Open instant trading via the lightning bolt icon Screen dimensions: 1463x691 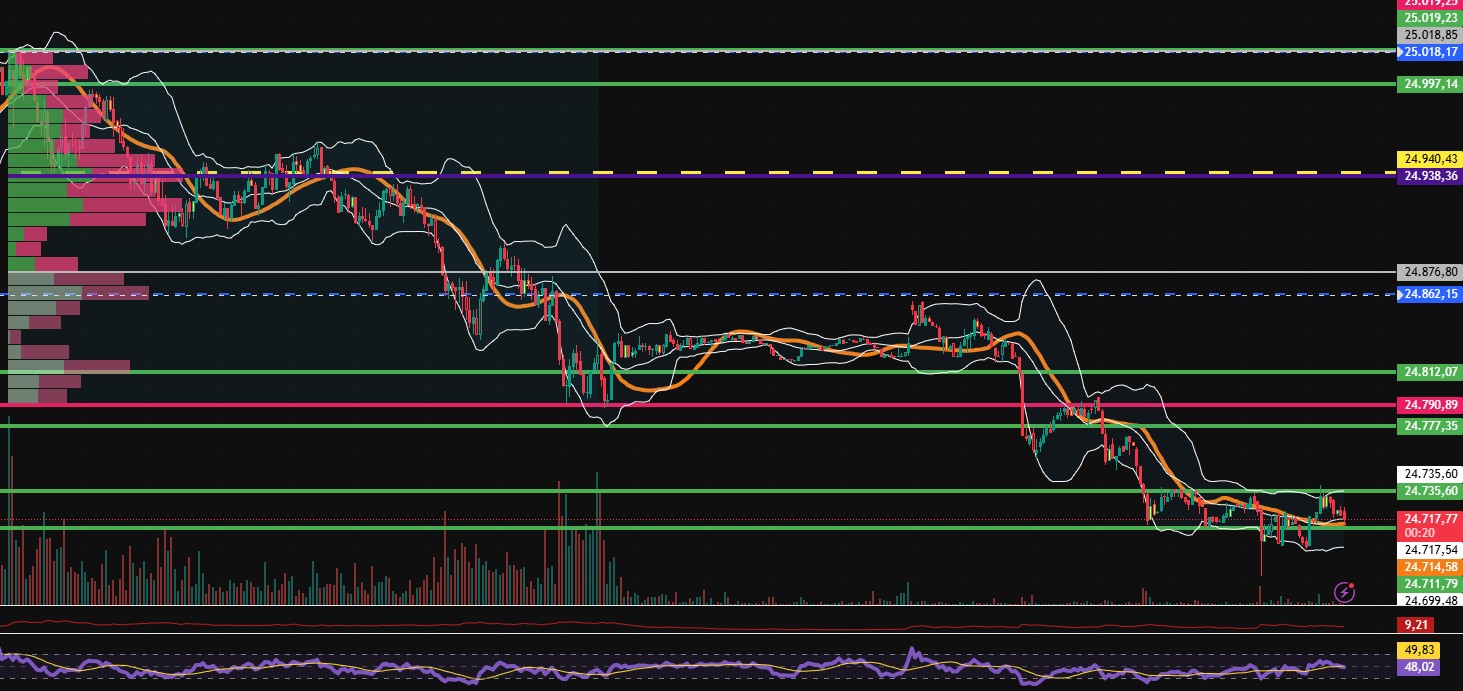1344,593
